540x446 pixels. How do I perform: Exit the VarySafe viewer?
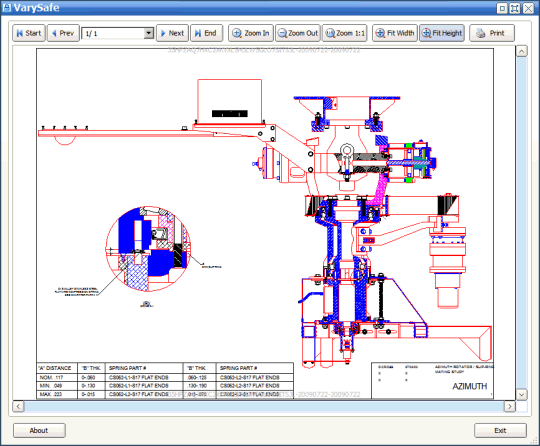pos(500,431)
